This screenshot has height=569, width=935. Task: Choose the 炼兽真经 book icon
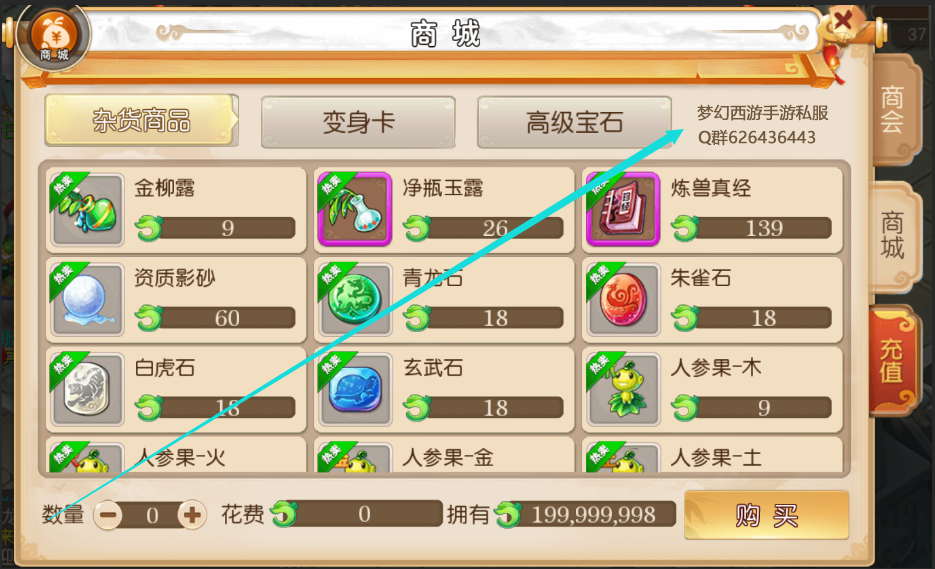click(623, 210)
